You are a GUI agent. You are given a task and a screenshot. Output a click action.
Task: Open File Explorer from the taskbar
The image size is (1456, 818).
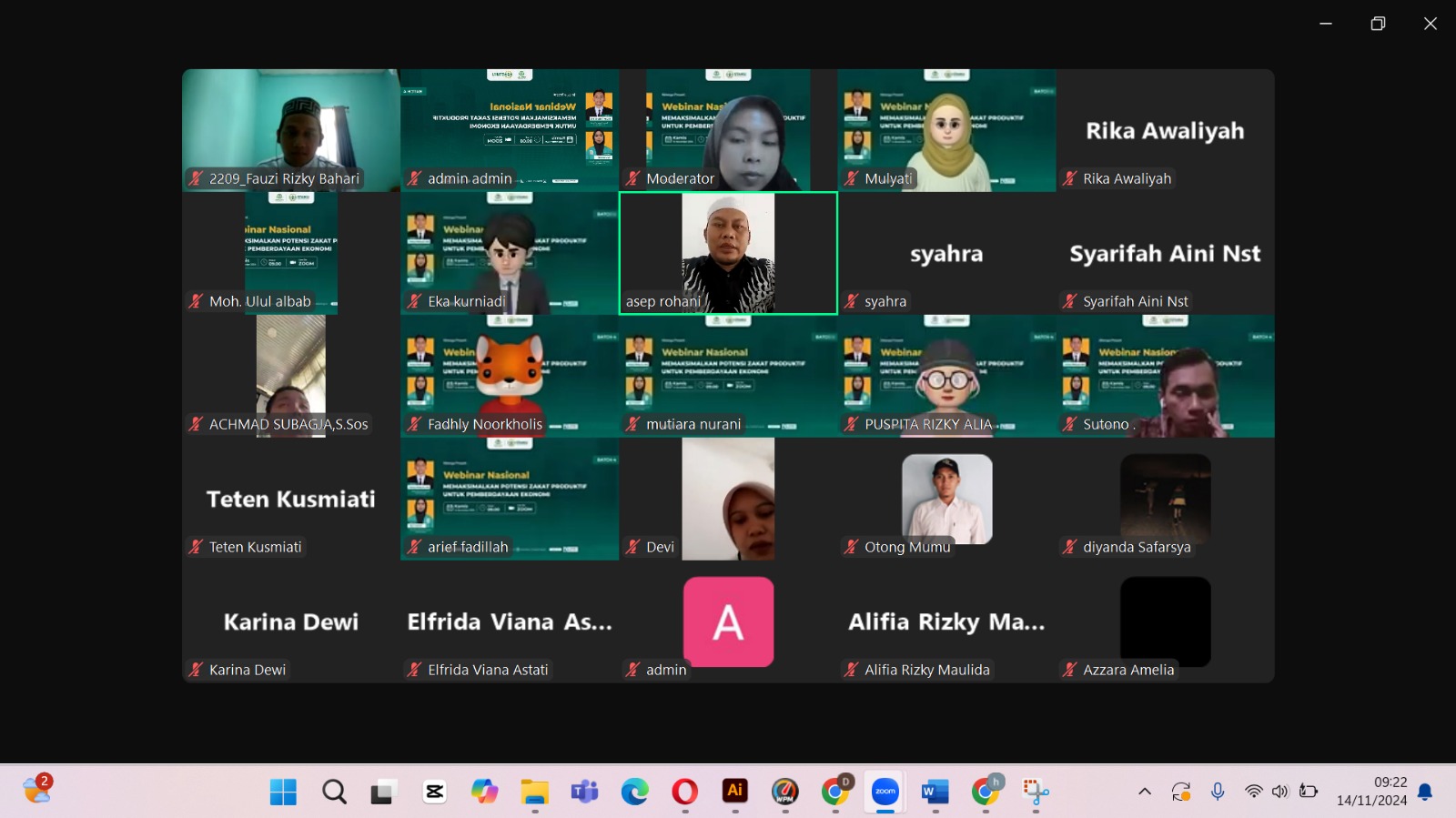[x=534, y=792]
